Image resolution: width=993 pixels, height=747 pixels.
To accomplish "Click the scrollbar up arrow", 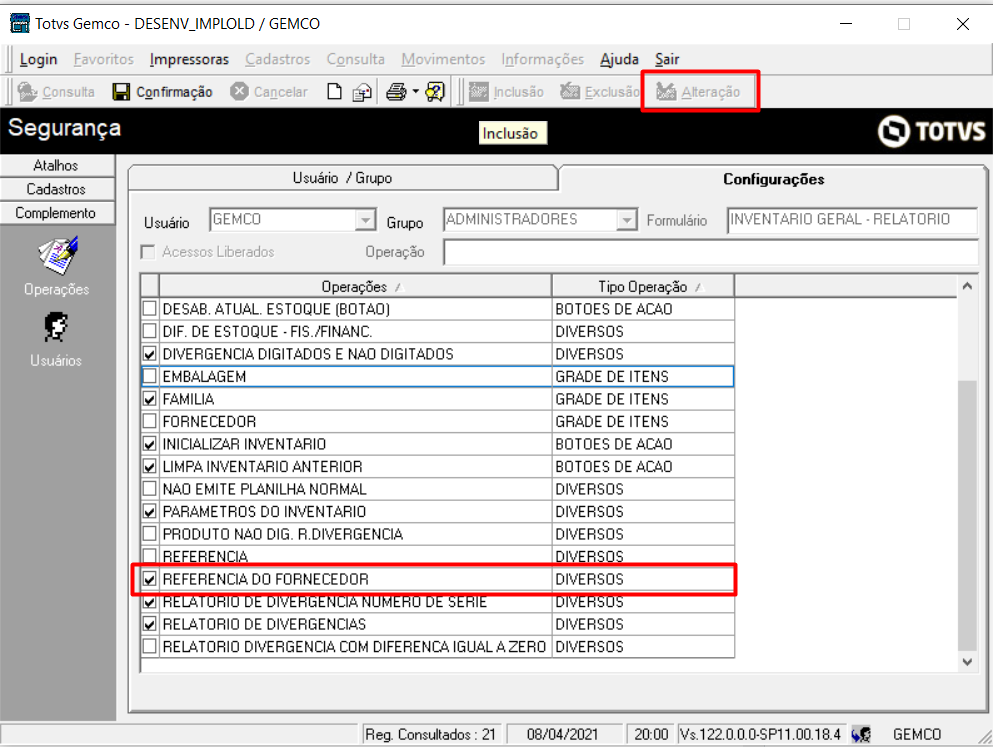I will point(967,286).
